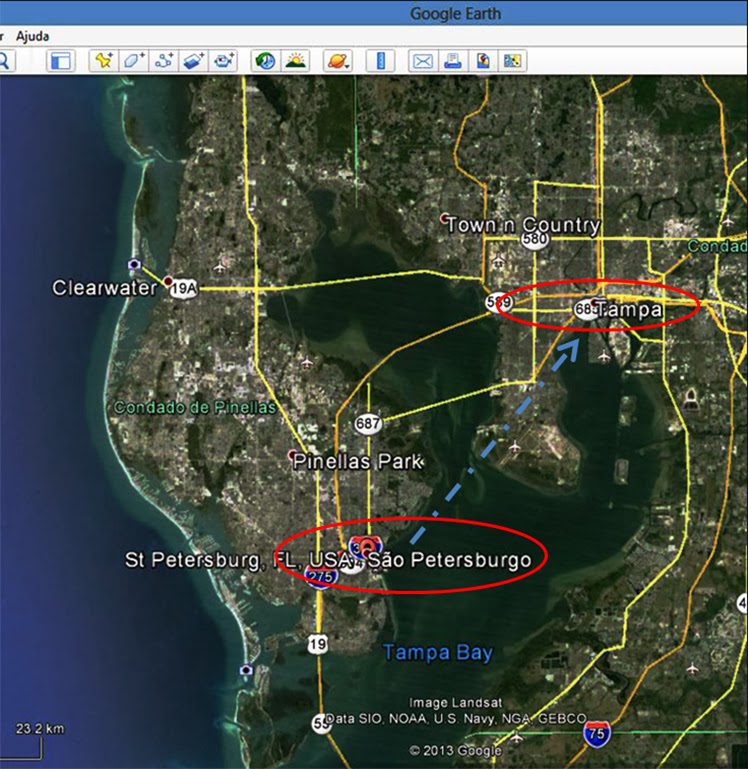Select the Add Path tool

click(x=164, y=61)
